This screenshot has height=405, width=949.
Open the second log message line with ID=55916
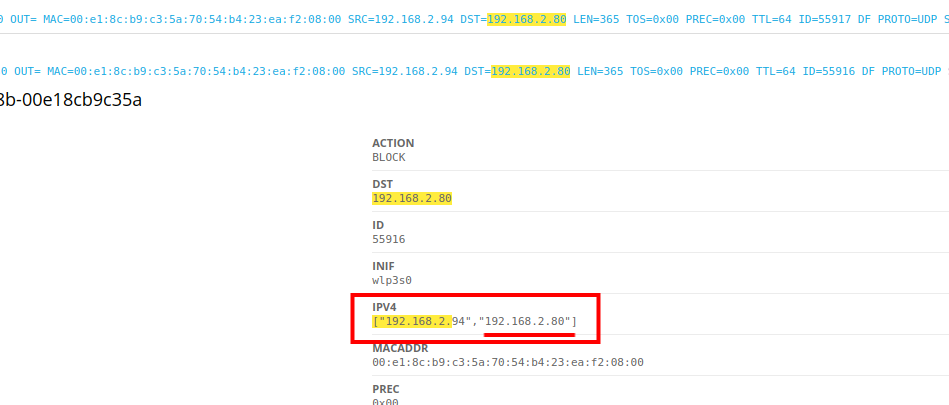474,71
